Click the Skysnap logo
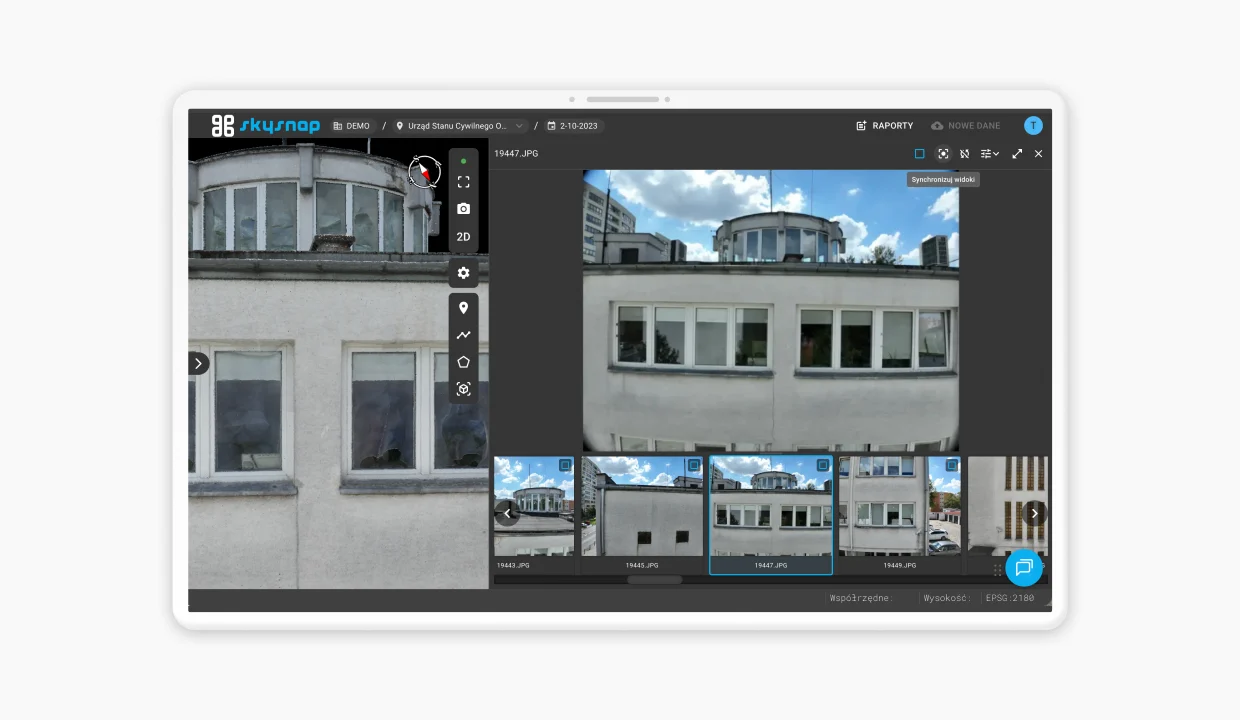1240x720 pixels. 265,125
